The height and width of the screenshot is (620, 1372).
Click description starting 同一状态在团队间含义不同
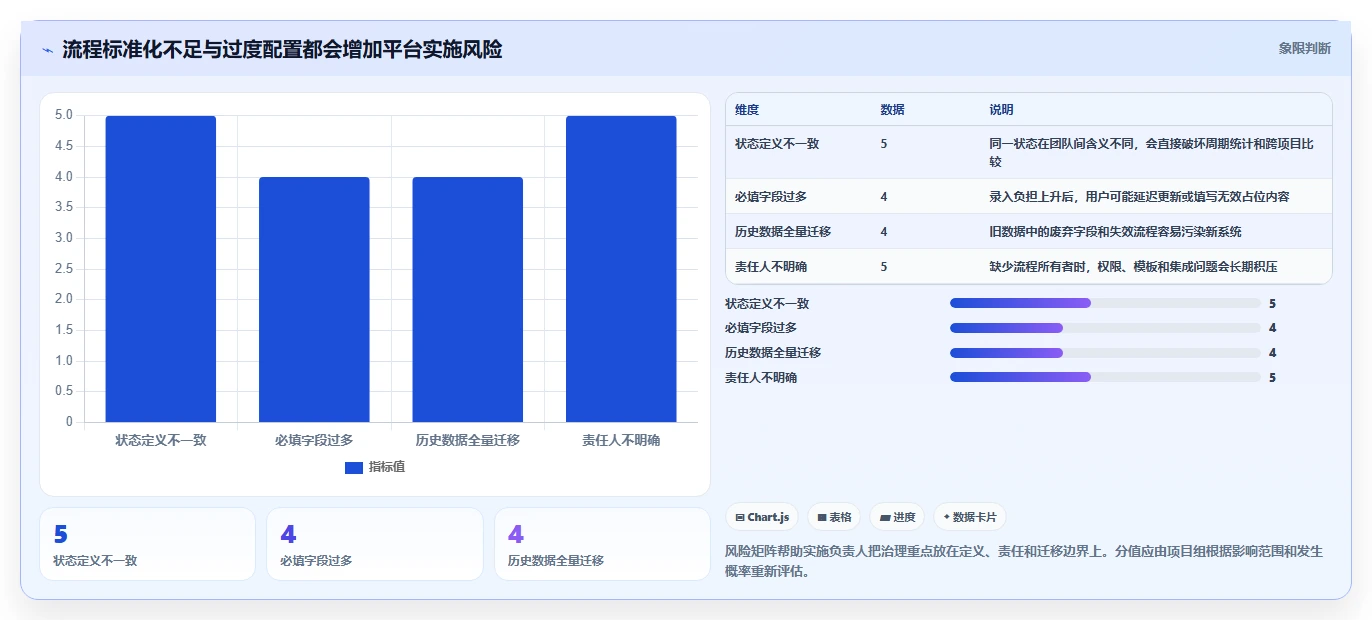tap(1149, 153)
